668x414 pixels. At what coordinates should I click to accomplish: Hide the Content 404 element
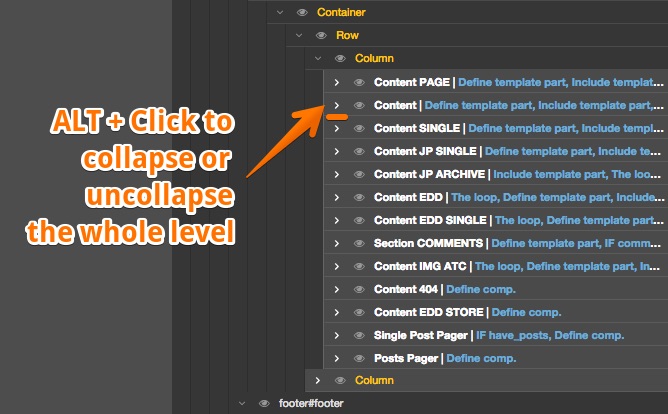point(359,289)
